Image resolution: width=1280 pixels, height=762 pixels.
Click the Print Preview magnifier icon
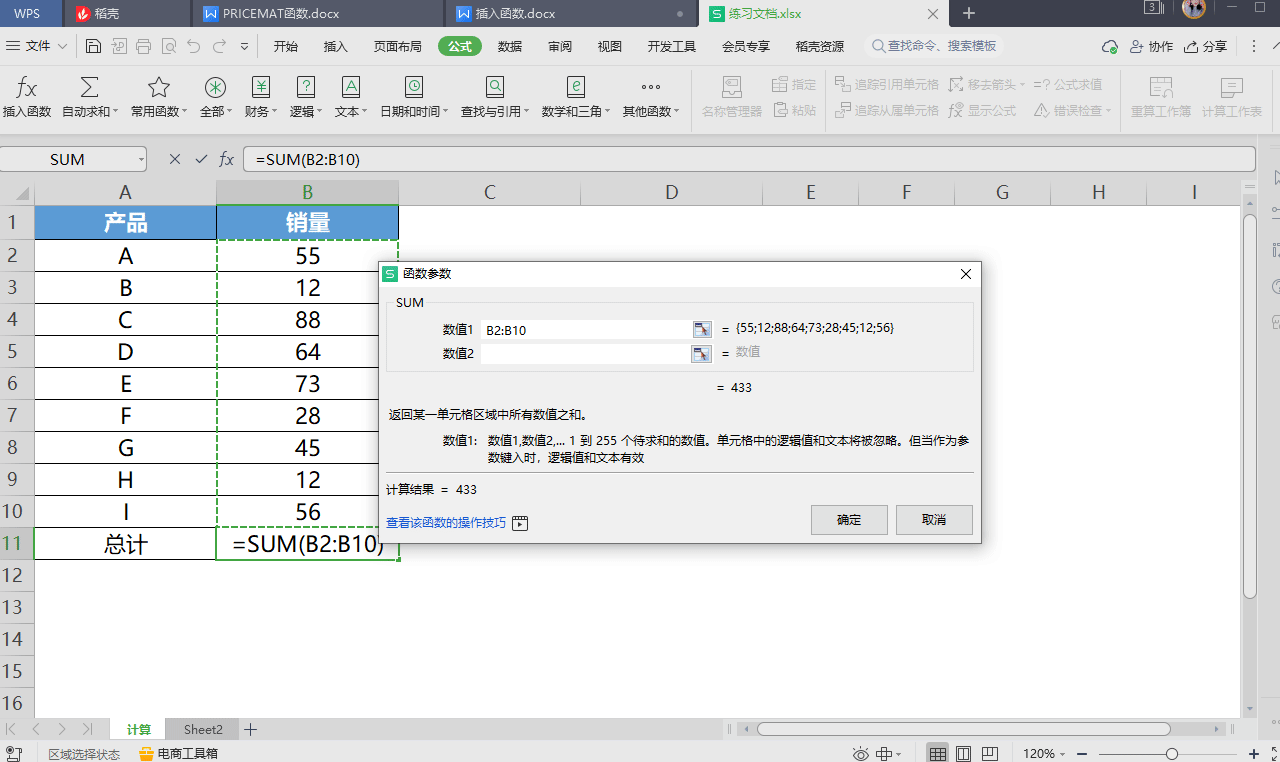click(x=168, y=46)
